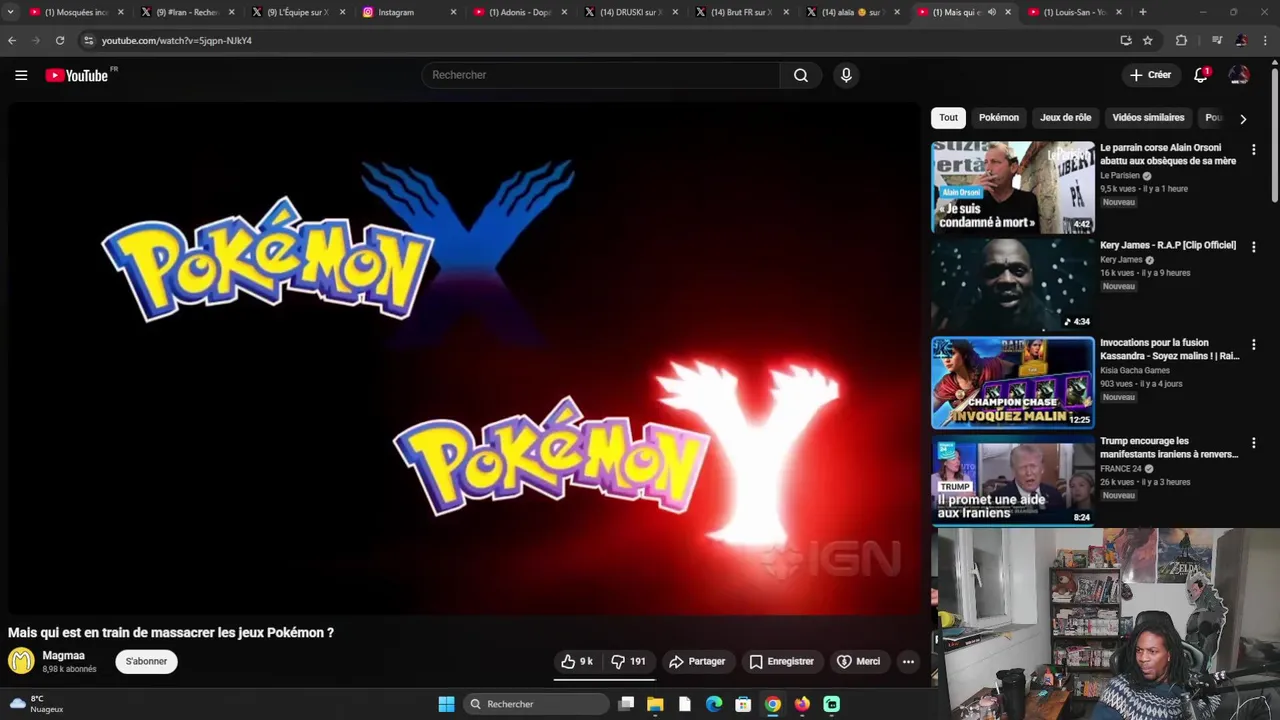Bookmark this page with the star icon
Screen dimensions: 1280x720
[x=1148, y=40]
